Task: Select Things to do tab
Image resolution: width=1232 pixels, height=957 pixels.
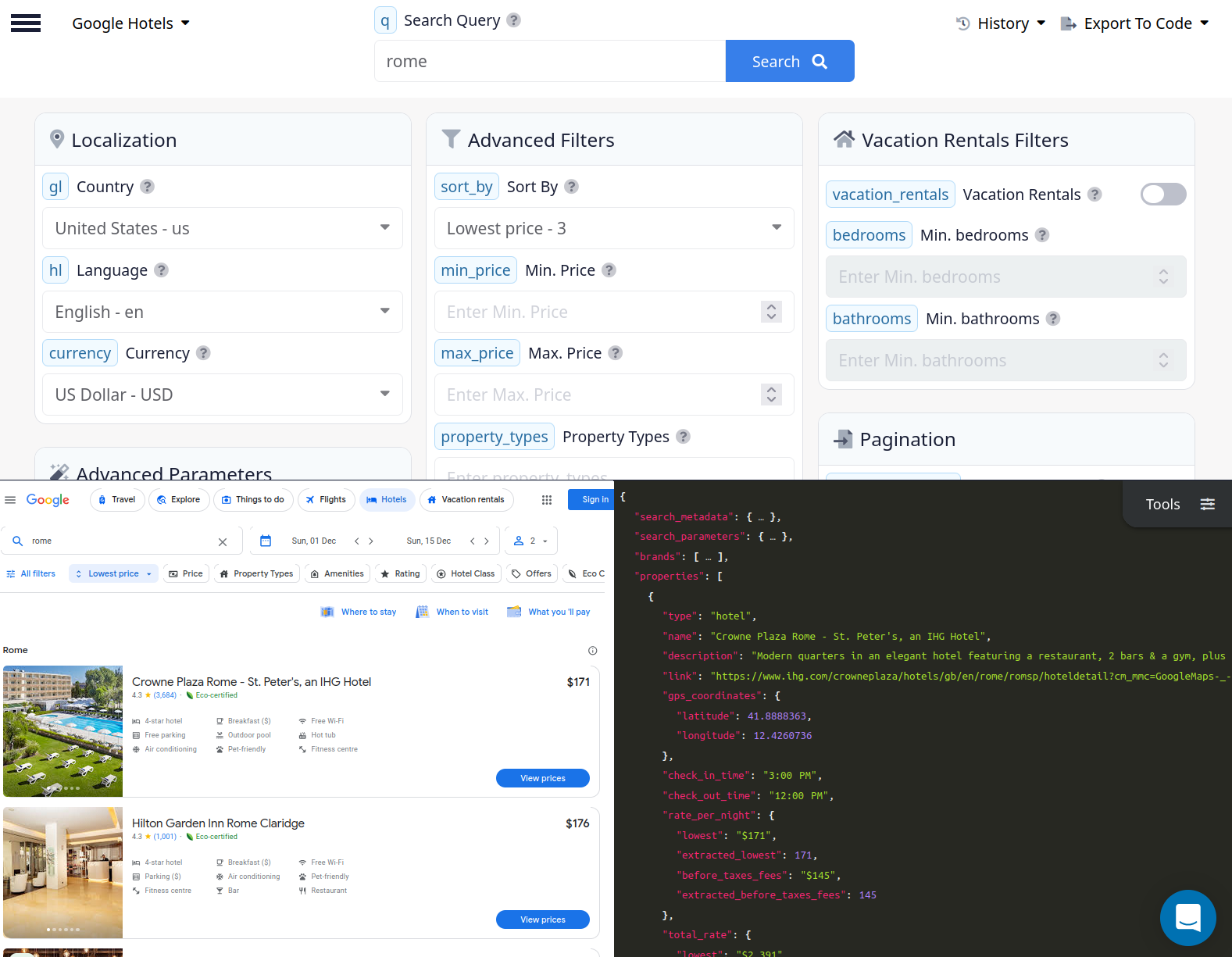Action: point(253,500)
